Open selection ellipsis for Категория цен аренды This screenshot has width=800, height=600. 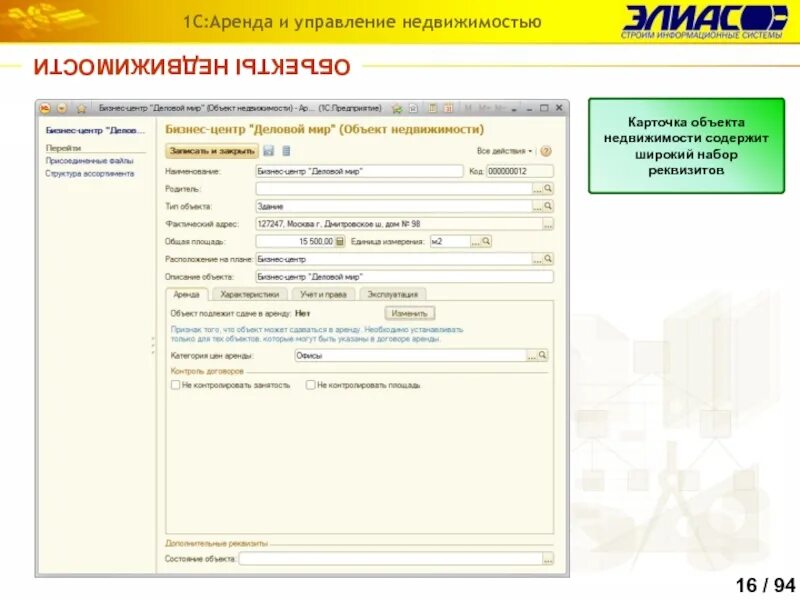point(532,355)
